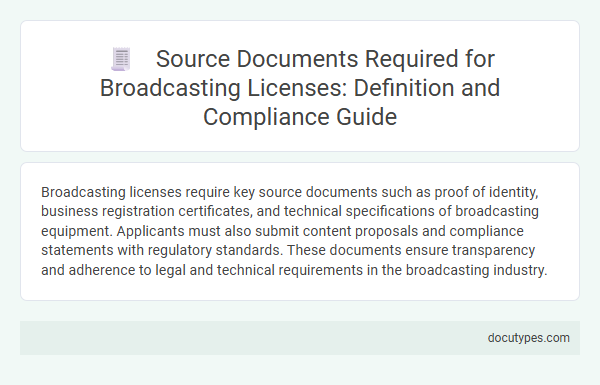Click the docutypes.com footer text
The height and width of the screenshot is (385, 600).
pos(528,338)
